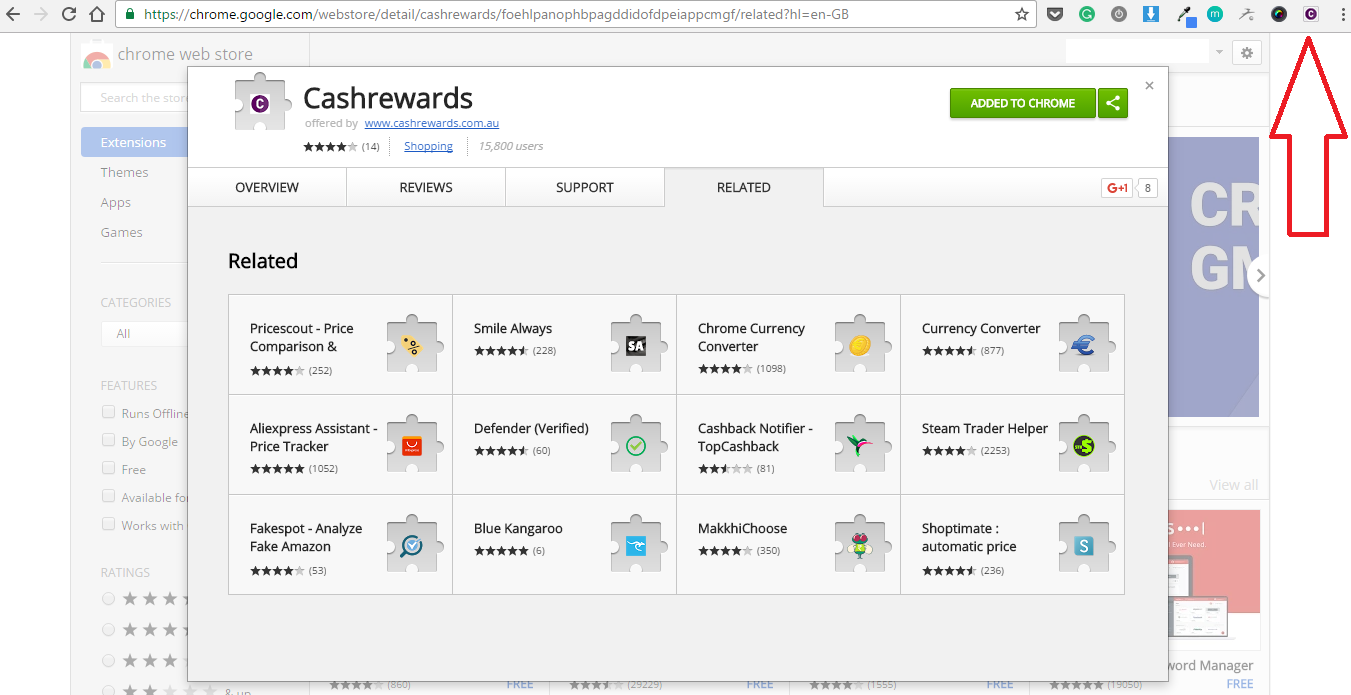Click the browser address bar URL
1351x695 pixels.
click(495, 15)
